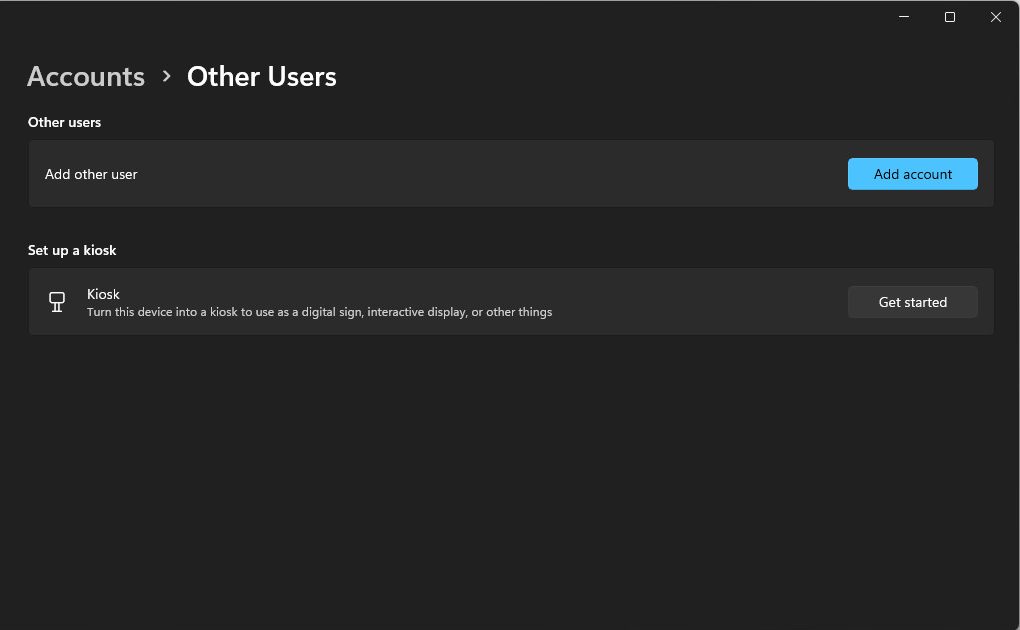Click blank space right of the page title
Image resolution: width=1020 pixels, height=630 pixels.
(650, 77)
